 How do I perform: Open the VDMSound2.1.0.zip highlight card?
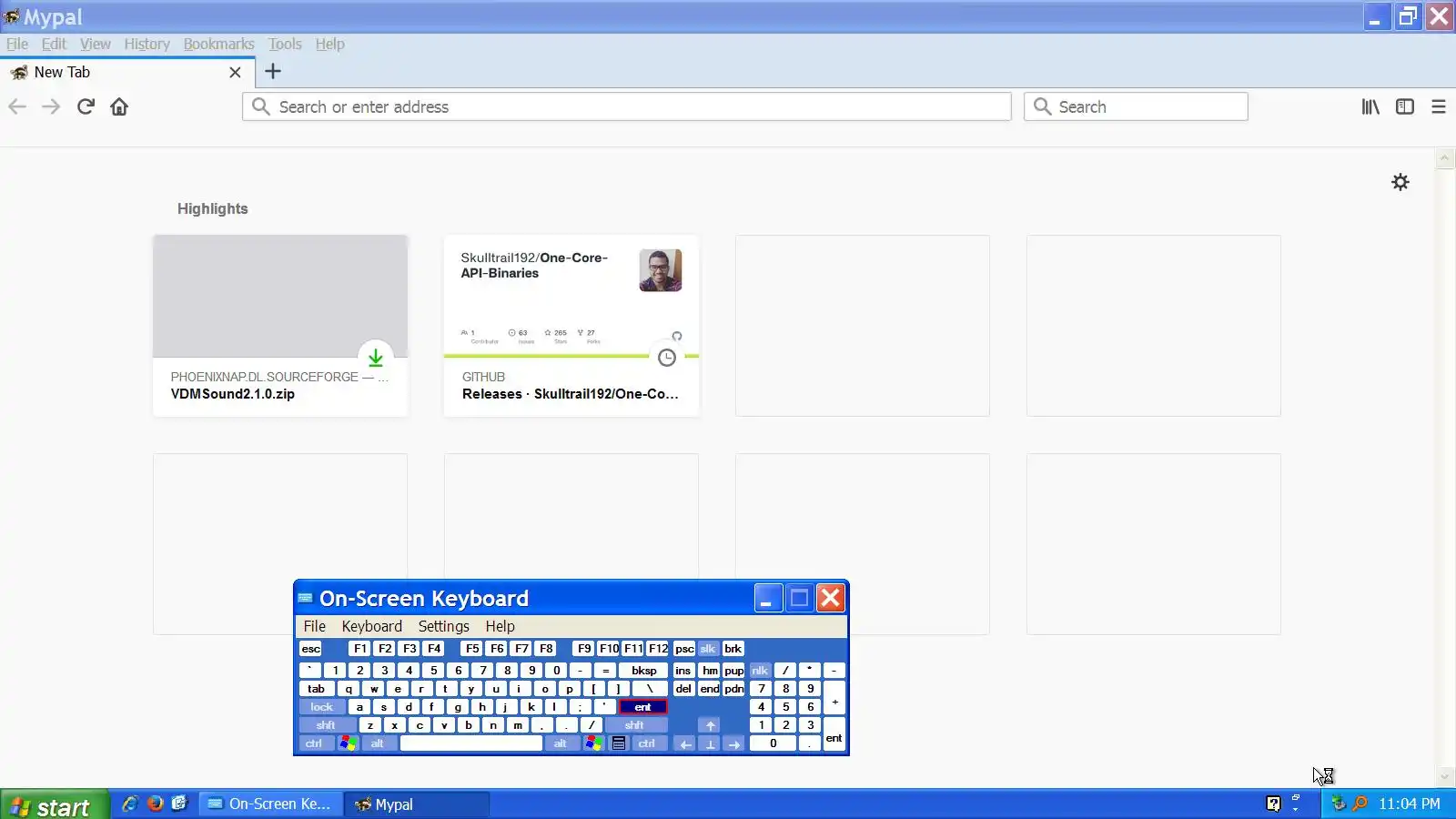[280, 326]
